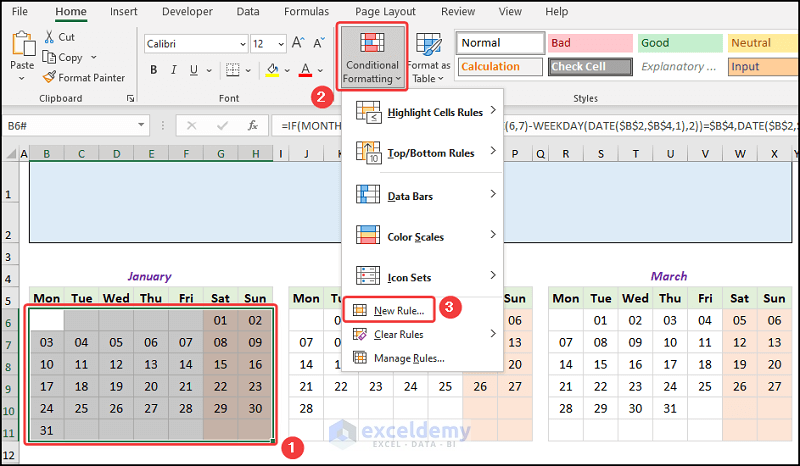Image resolution: width=800 pixels, height=466 pixels.
Task: Click Highlight Cells Rules icon
Action: [368, 112]
